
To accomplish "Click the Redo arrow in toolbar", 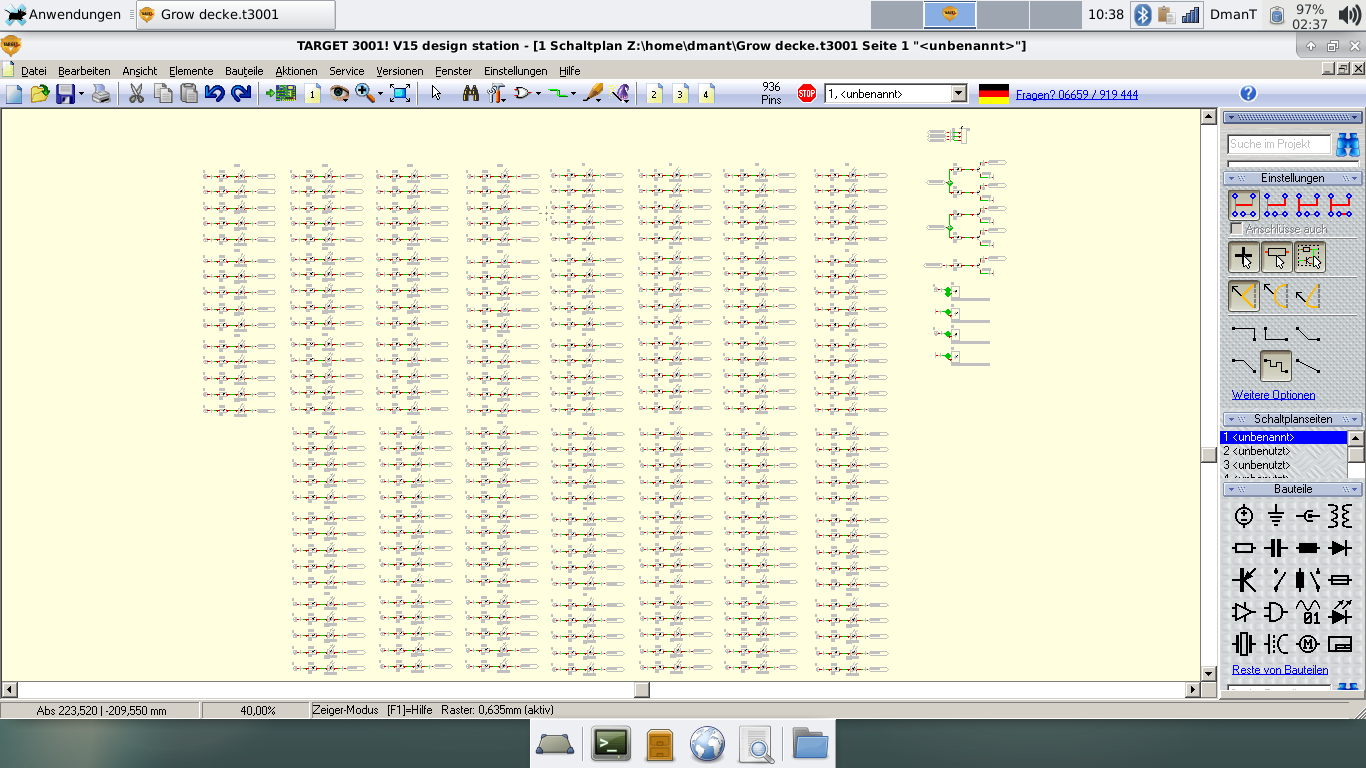I will [241, 94].
